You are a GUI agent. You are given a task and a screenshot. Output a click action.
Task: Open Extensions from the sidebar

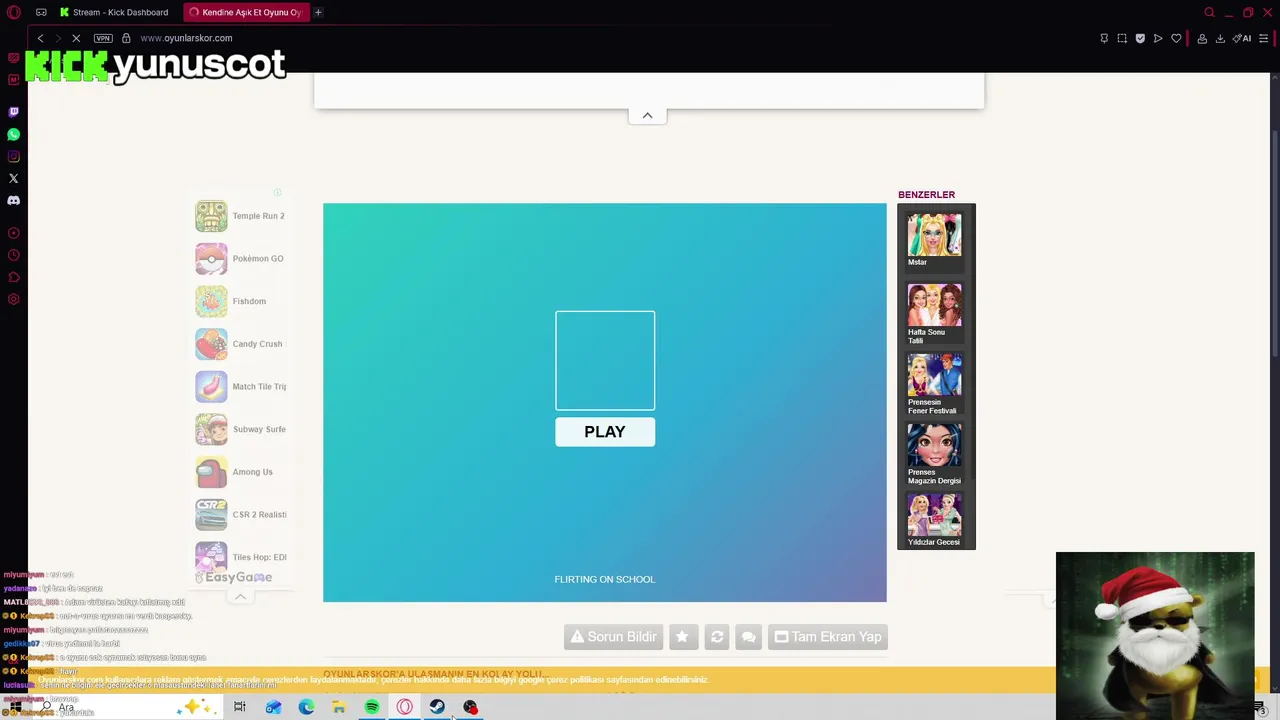point(14,277)
